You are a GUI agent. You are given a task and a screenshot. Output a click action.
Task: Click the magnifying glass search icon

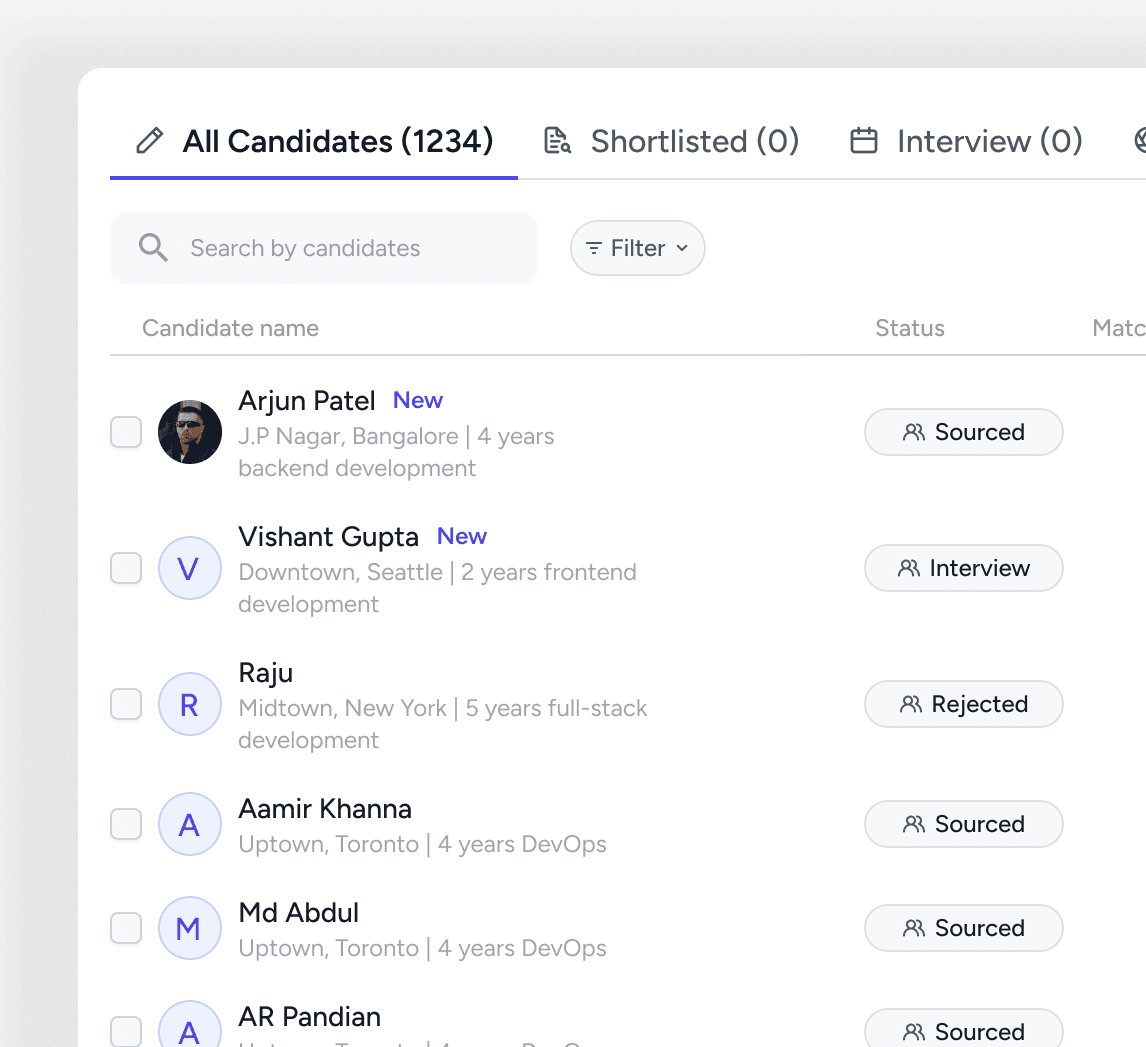click(x=153, y=248)
